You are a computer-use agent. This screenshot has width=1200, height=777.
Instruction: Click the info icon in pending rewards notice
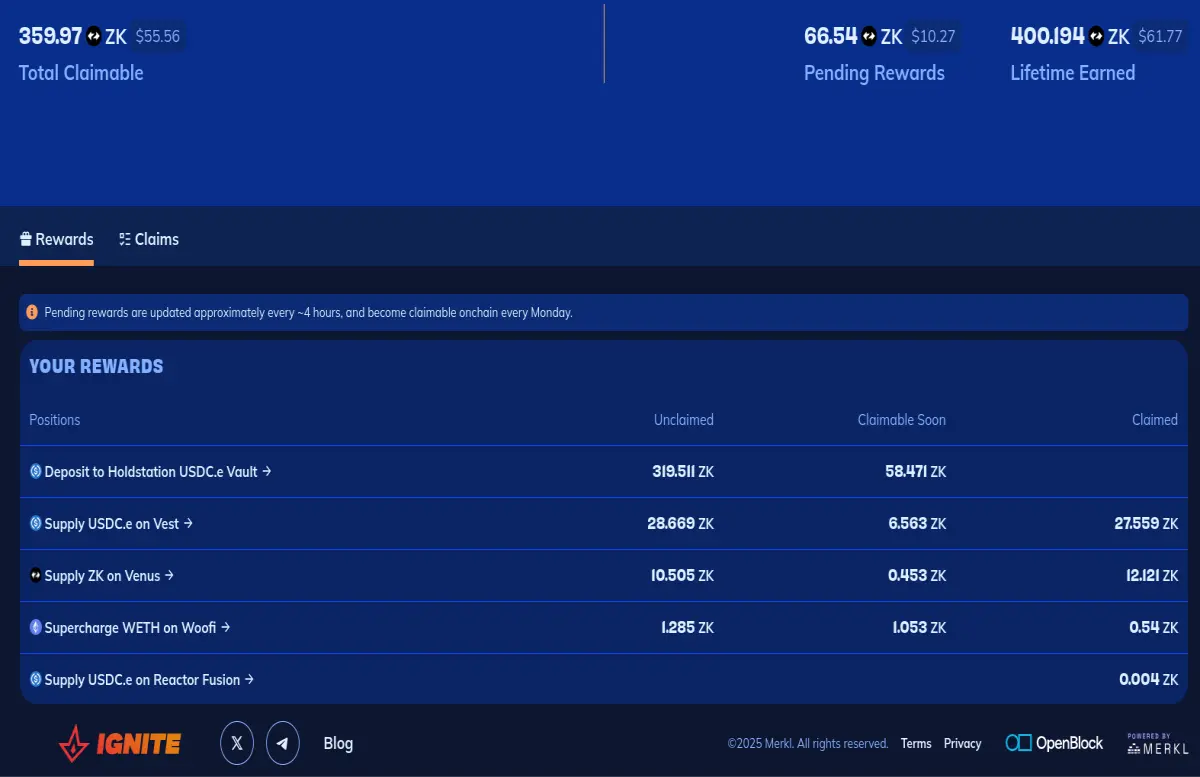coord(32,312)
